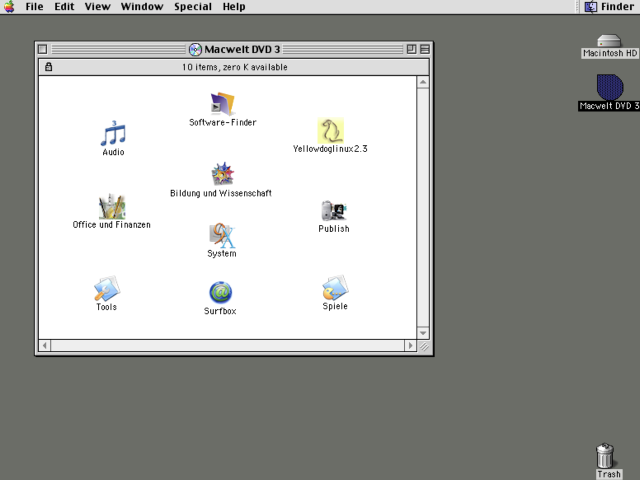Select the Tools folder icon
Screen dimensions: 640x480
(107, 288)
